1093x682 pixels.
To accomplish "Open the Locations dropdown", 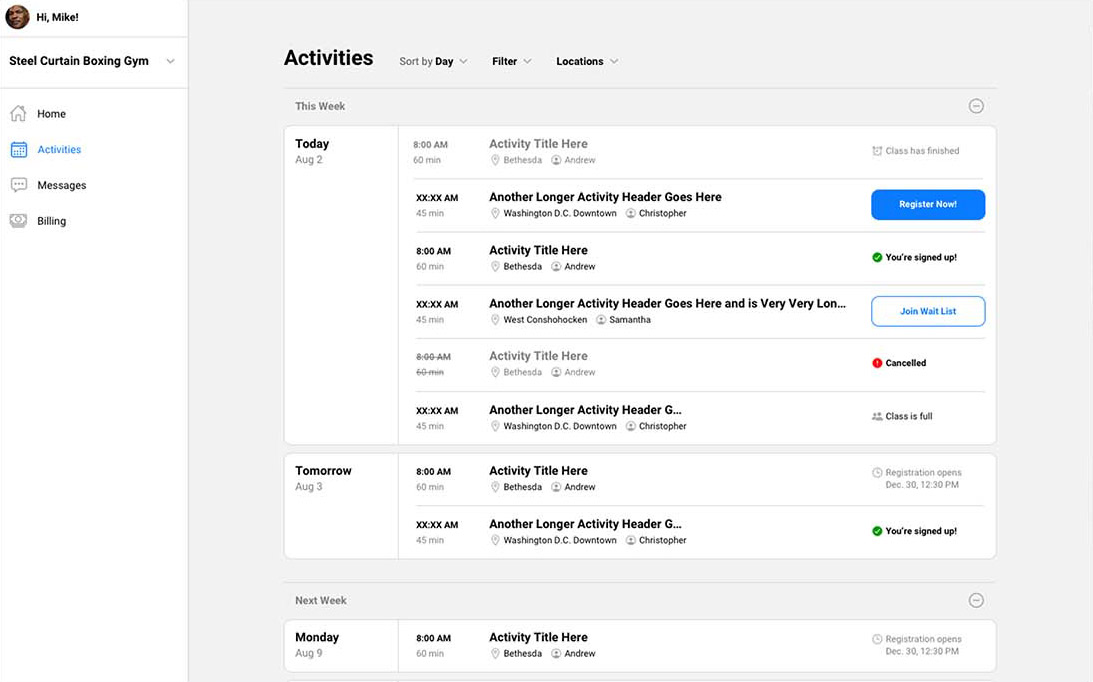I will 587,61.
